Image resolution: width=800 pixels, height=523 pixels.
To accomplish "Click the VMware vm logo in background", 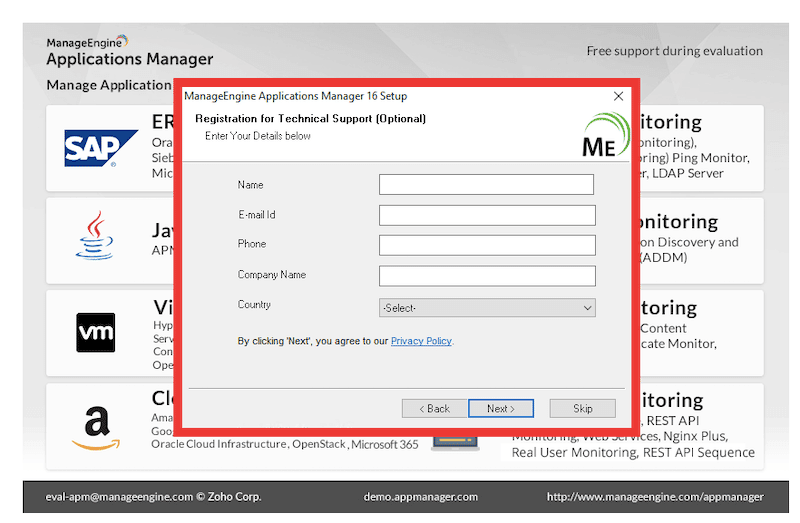I will pyautogui.click(x=95, y=332).
